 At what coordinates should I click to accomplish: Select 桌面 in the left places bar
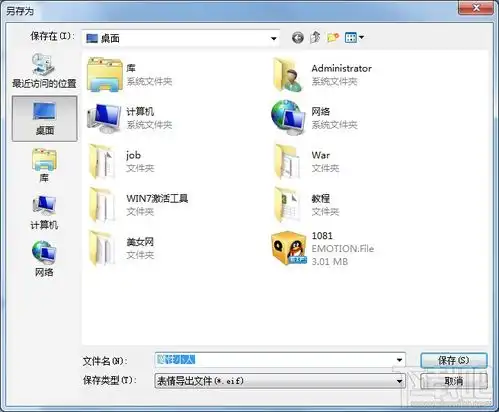point(44,119)
